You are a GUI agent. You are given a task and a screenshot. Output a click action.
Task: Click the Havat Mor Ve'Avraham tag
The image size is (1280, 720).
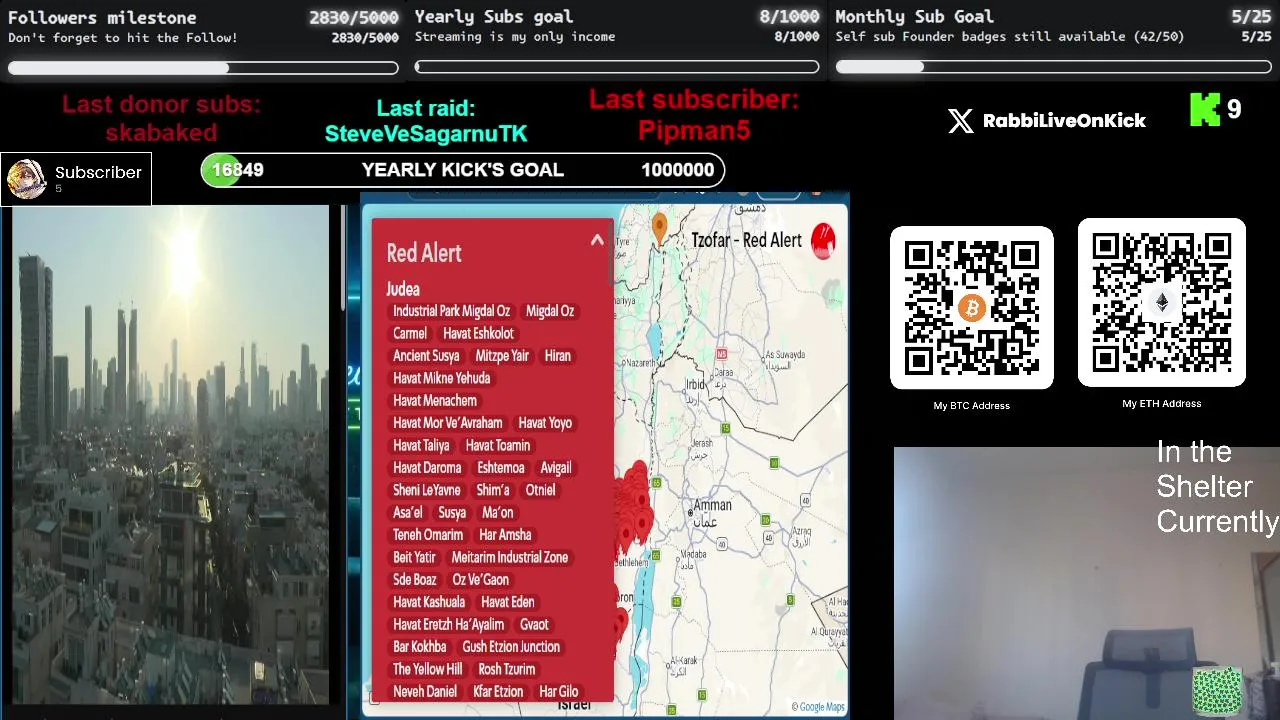pyautogui.click(x=448, y=423)
